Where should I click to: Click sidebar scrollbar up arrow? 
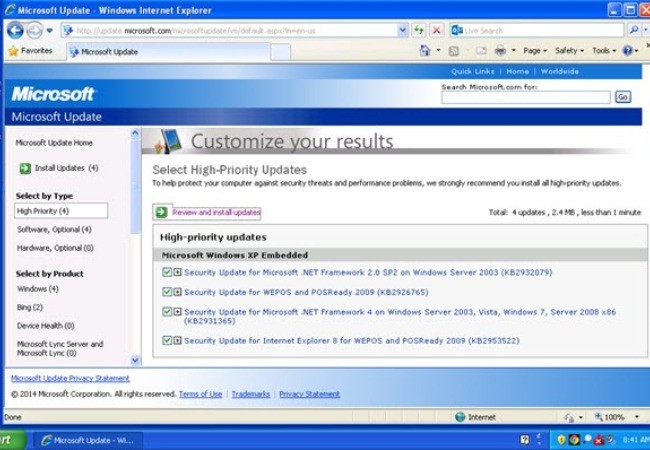(135, 133)
